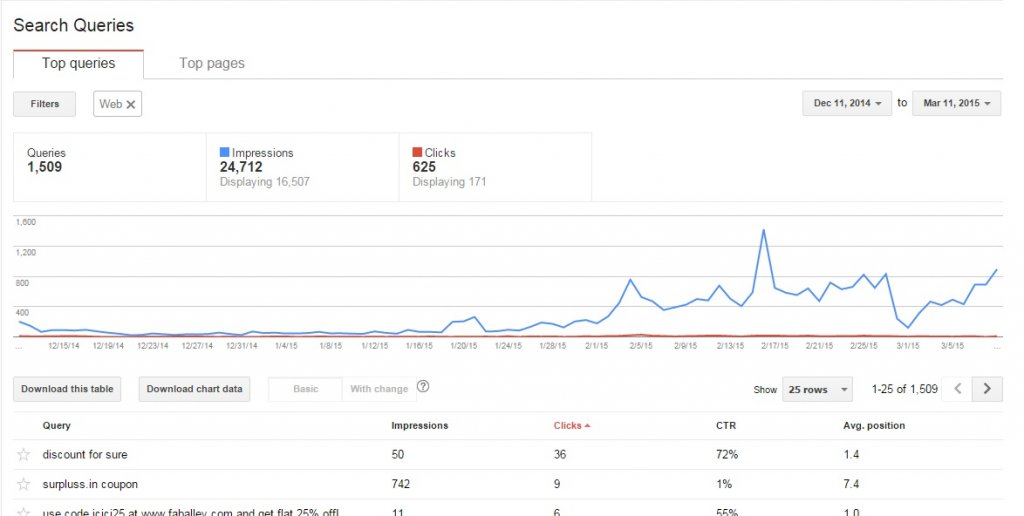Remove the Web filter via its X
This screenshot has width=1024, height=516.
click(131, 104)
